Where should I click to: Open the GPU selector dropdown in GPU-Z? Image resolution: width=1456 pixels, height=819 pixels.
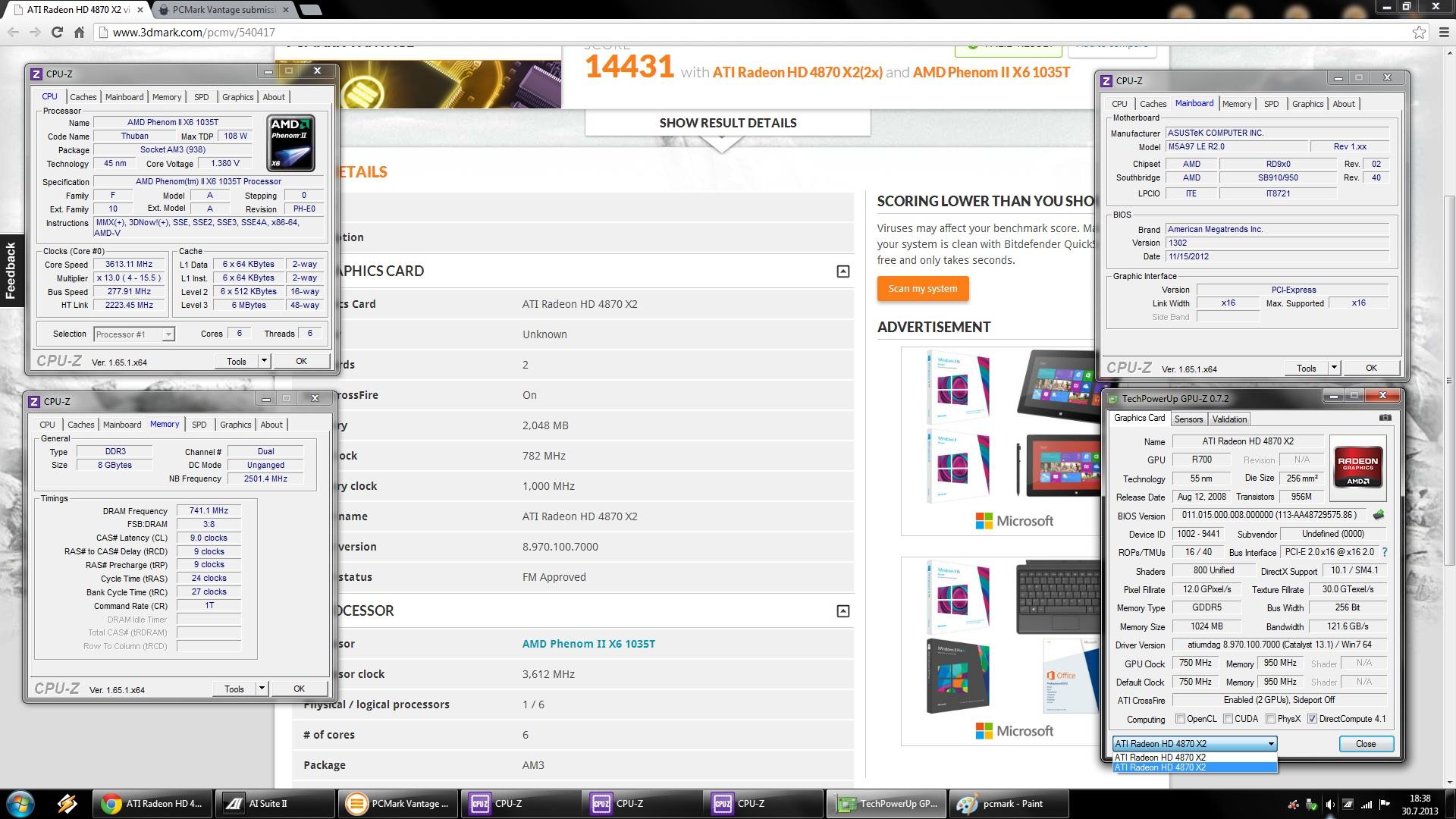1194,743
